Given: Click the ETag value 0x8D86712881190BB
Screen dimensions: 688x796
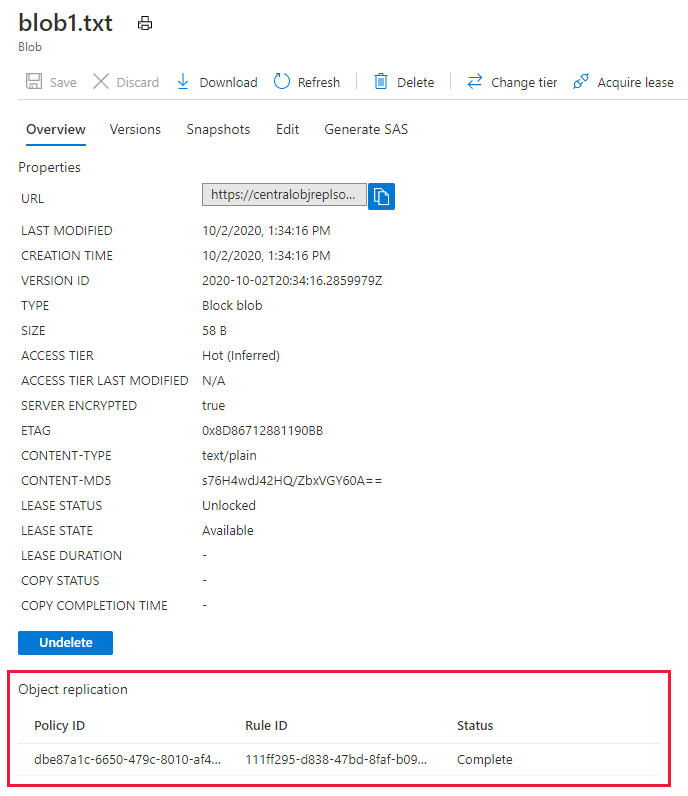Looking at the screenshot, I should pyautogui.click(x=263, y=430).
